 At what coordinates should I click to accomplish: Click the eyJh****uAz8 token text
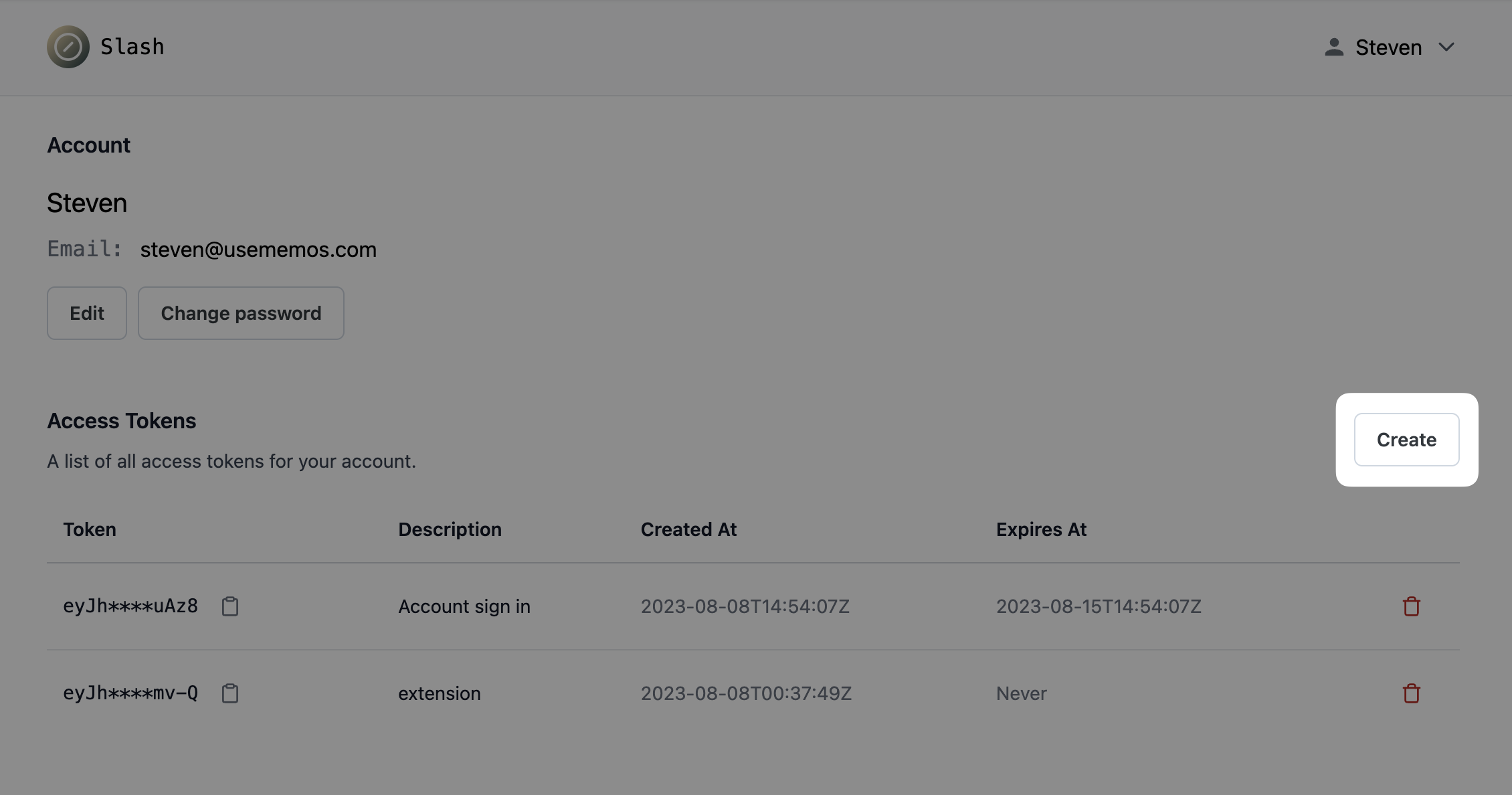[130, 606]
